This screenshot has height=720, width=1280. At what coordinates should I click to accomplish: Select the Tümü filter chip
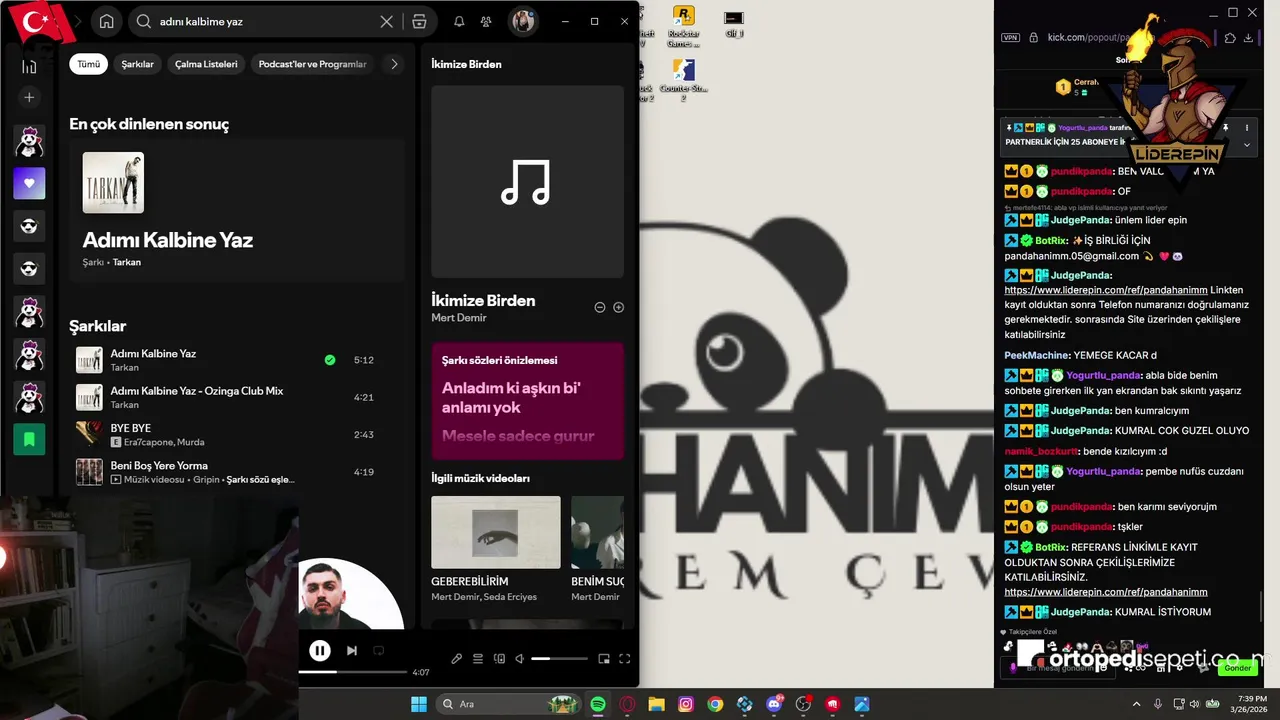89,64
